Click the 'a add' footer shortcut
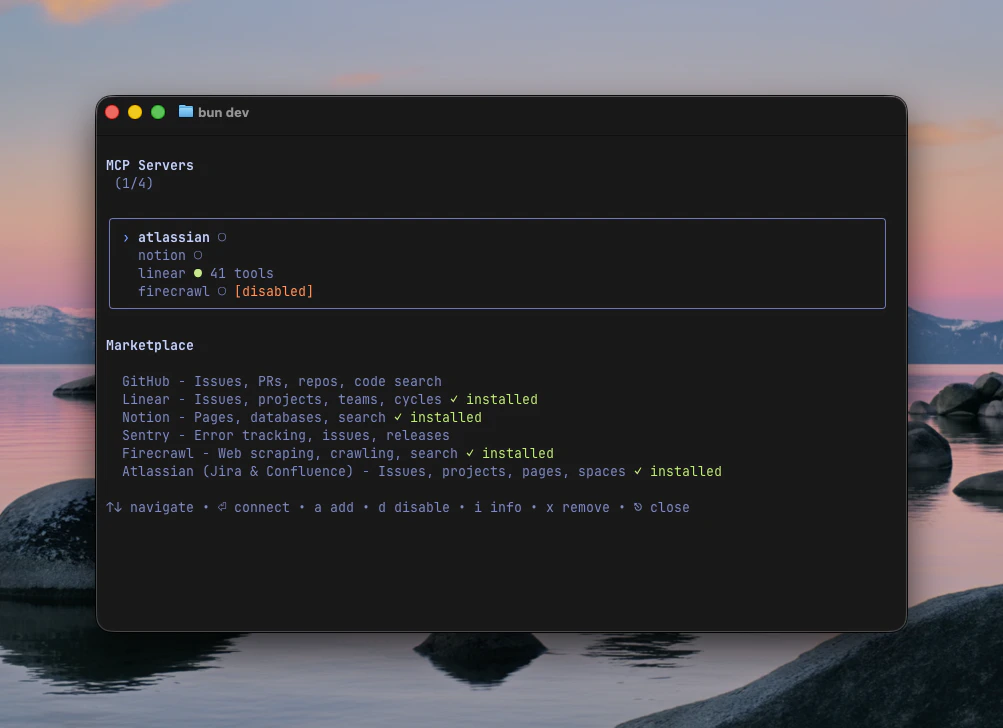The image size is (1003, 728). (334, 507)
